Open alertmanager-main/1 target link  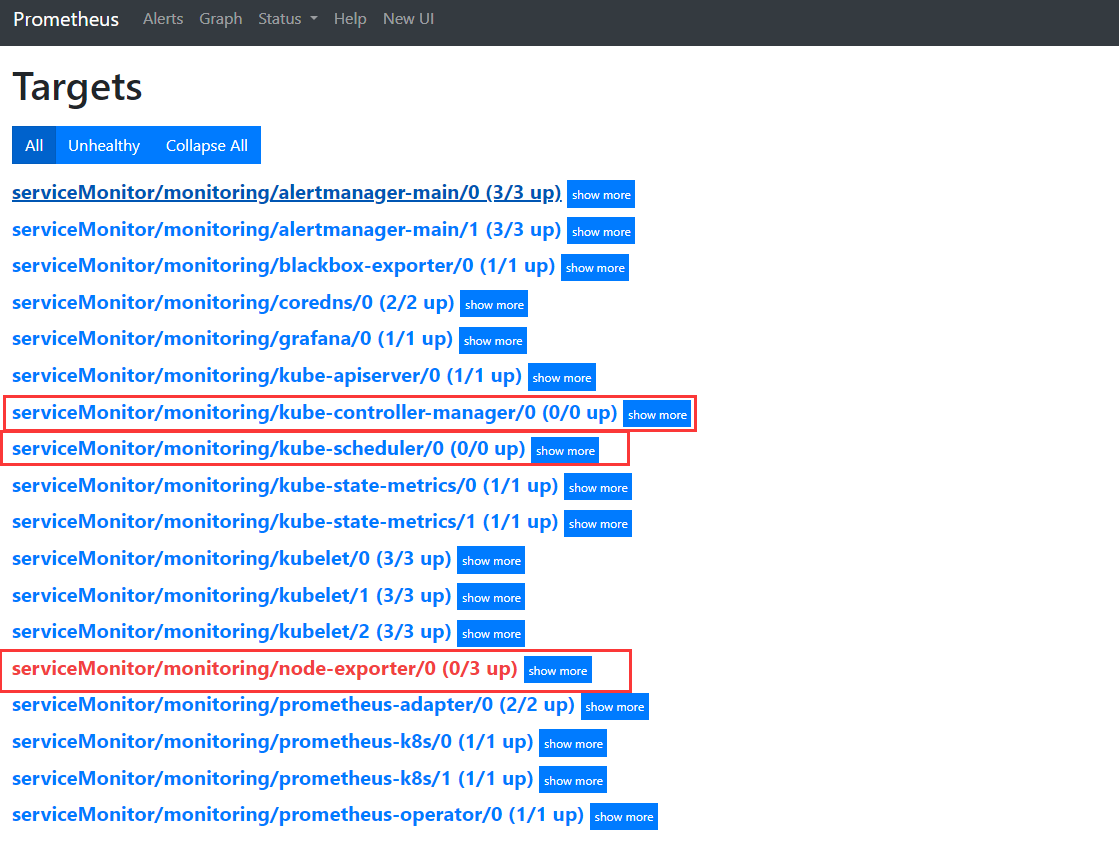click(x=287, y=230)
